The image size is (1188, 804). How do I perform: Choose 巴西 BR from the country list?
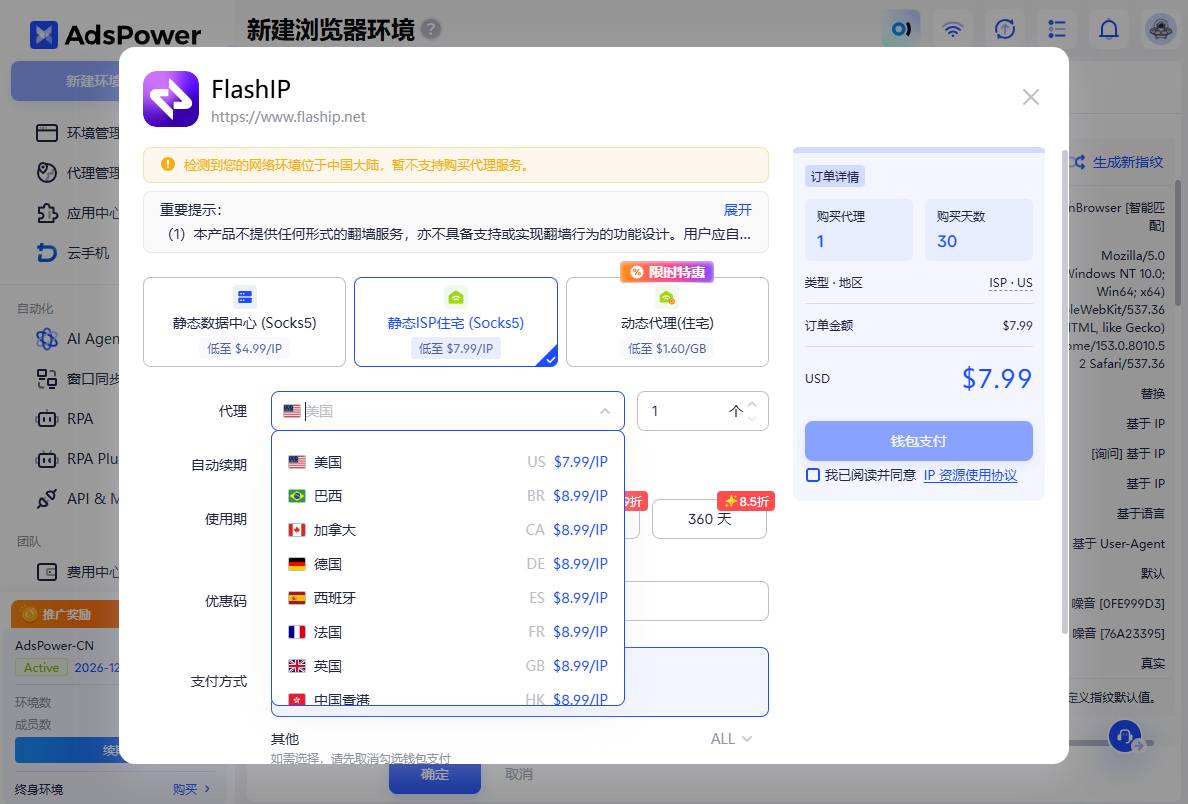(448, 496)
